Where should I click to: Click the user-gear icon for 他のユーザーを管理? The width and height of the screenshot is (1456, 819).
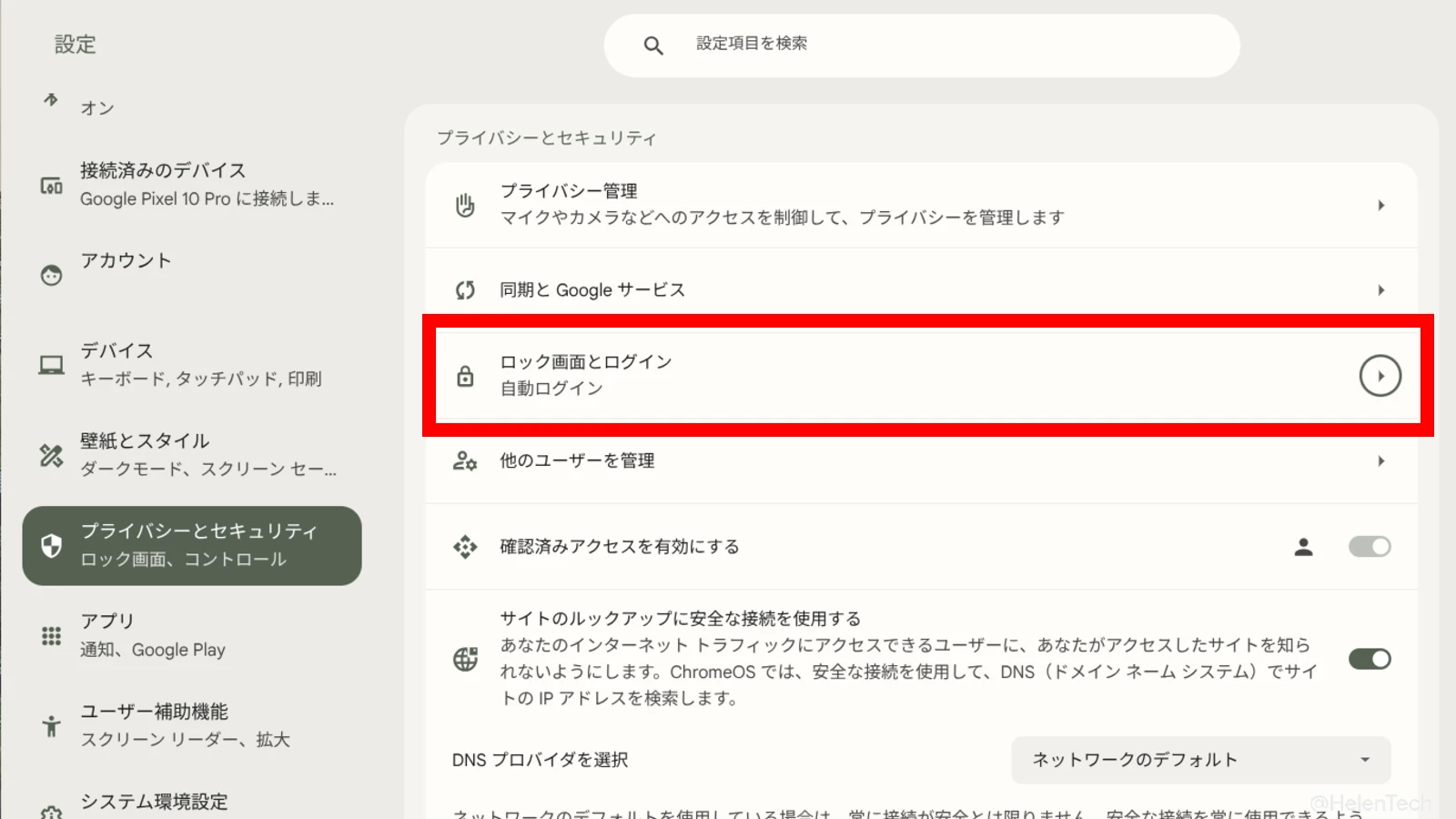pyautogui.click(x=465, y=461)
